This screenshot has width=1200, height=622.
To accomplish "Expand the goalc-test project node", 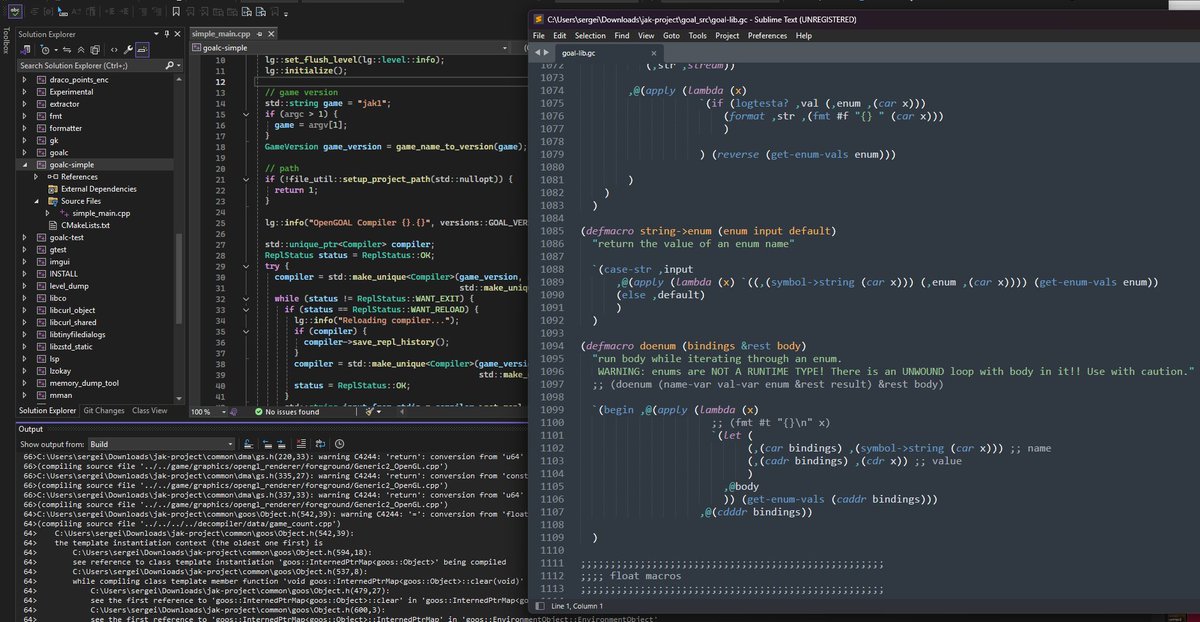I will pyautogui.click(x=25, y=238).
